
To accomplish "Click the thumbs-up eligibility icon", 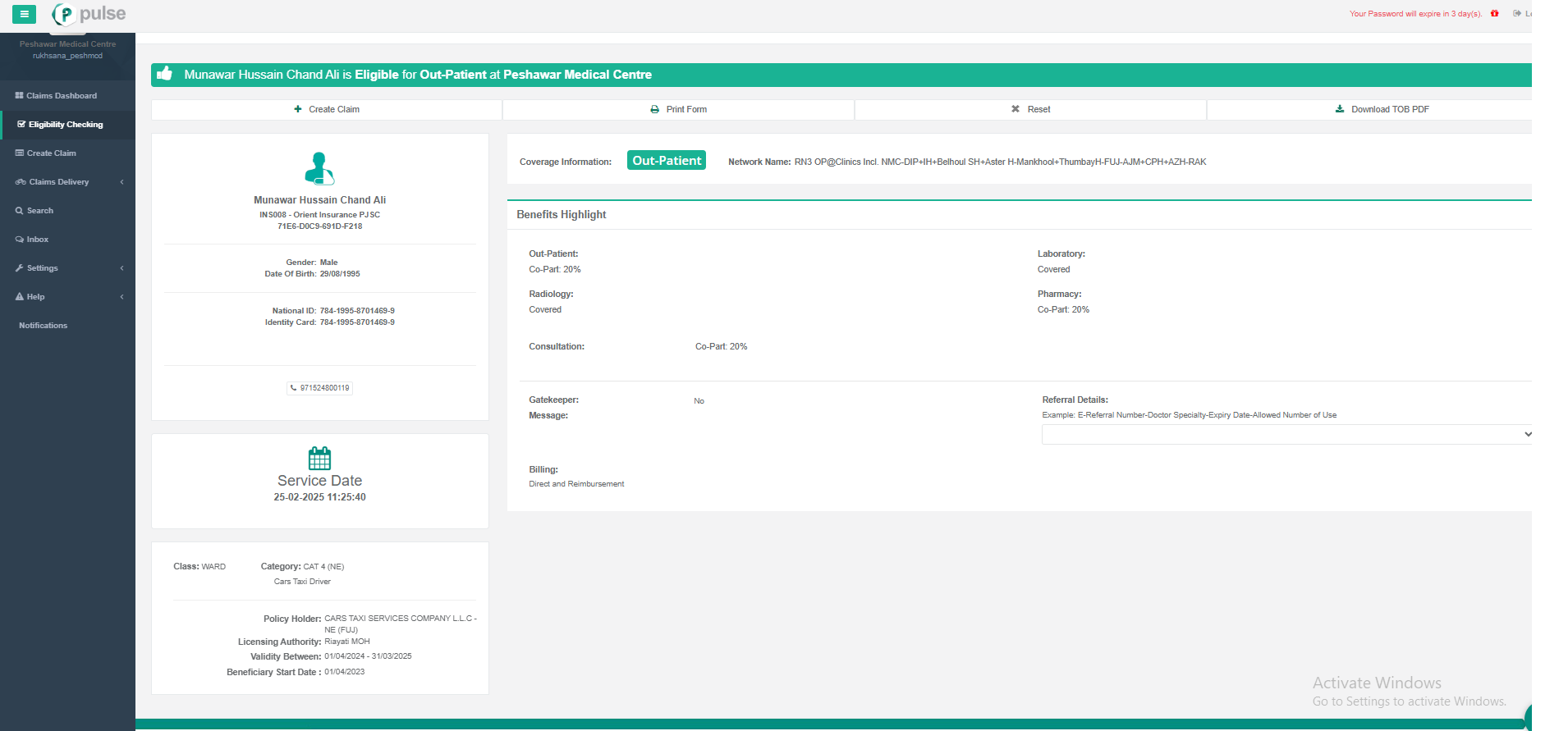I will (165, 74).
